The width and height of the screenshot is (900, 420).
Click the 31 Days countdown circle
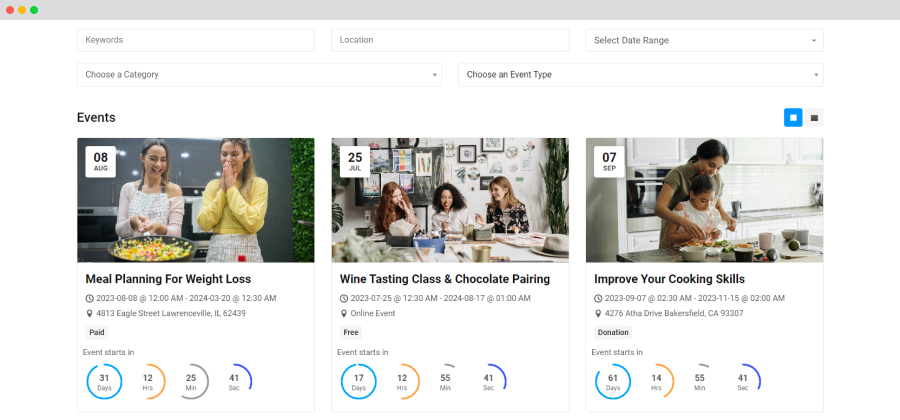pyautogui.click(x=104, y=382)
